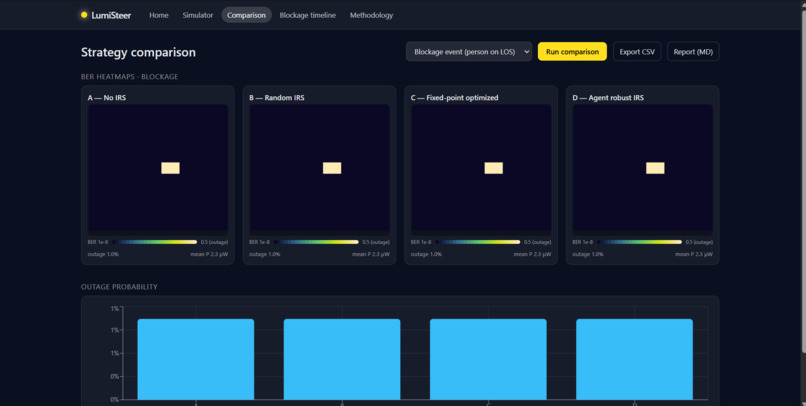The width and height of the screenshot is (806, 406).
Task: Click Export CSV button
Action: click(637, 51)
